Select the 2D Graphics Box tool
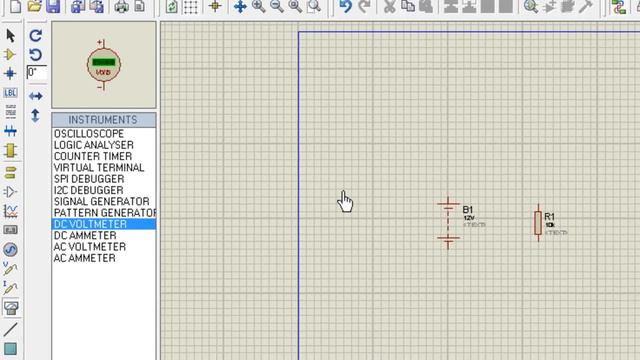This screenshot has width=640, height=360. [x=10, y=349]
